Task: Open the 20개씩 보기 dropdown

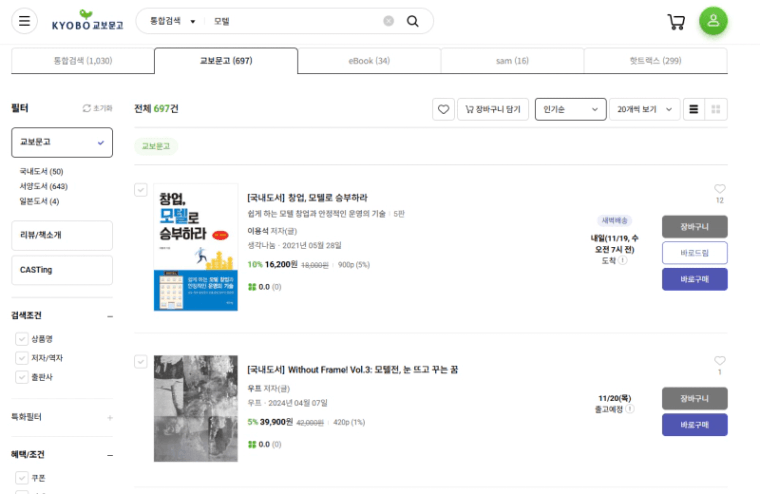Action: click(644, 109)
